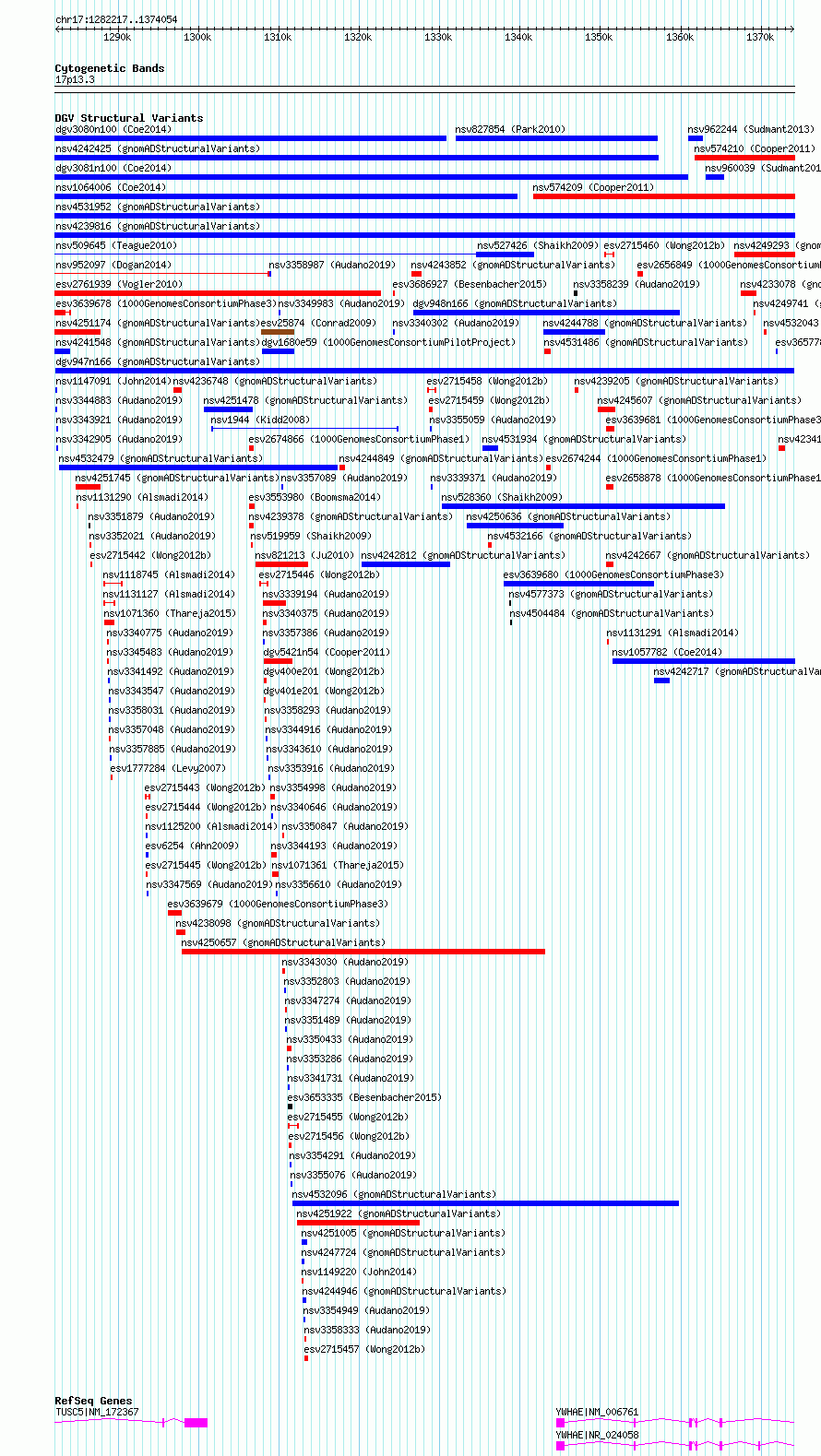Click the esv25874 (Conrad2009) label
This screenshot has width=821, height=1456.
(319, 323)
